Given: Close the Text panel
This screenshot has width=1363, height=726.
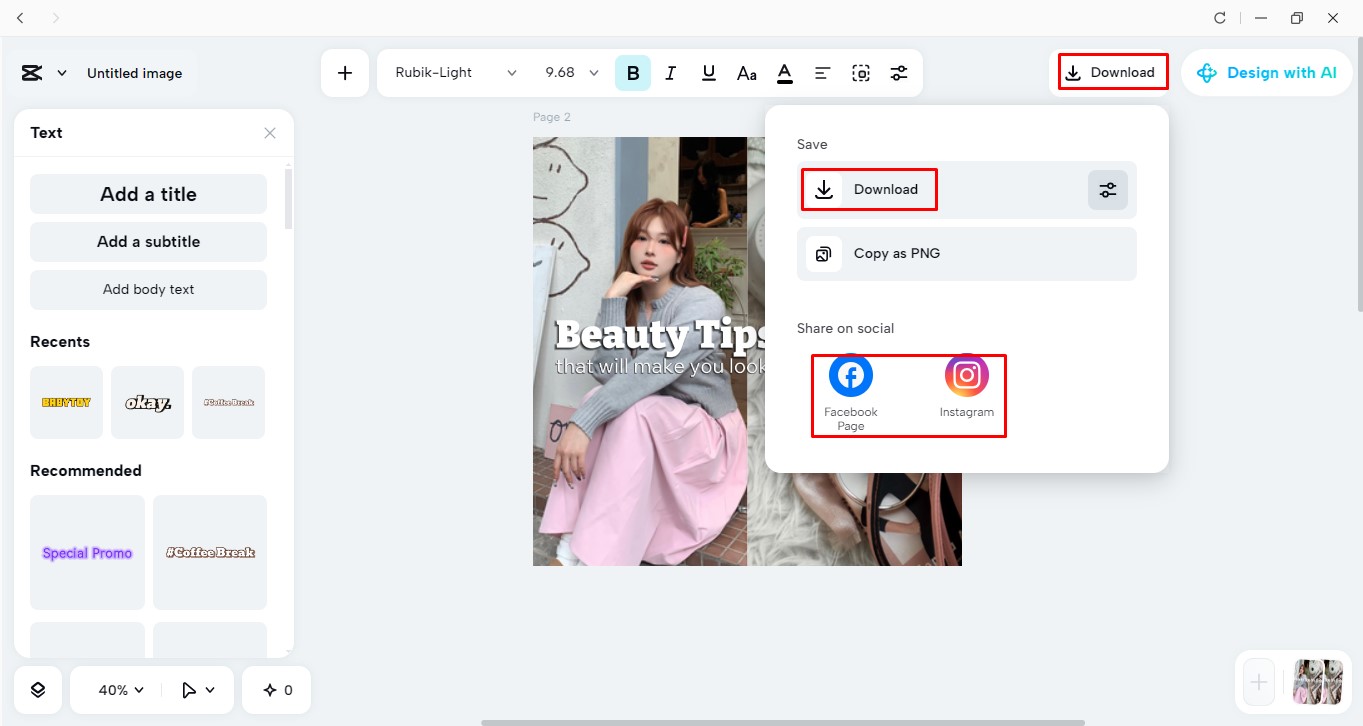Looking at the screenshot, I should point(270,133).
